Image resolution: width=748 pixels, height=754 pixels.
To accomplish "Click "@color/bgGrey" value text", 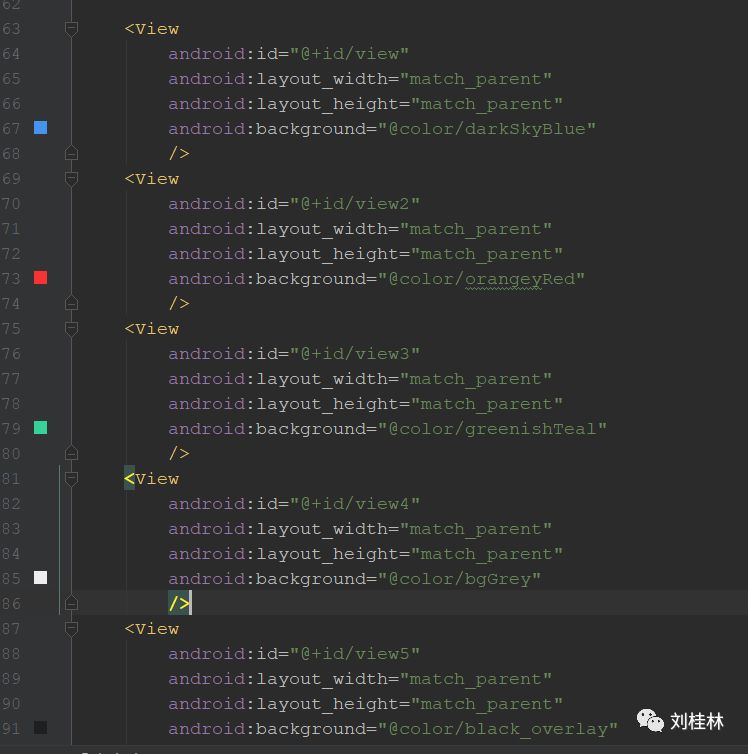I will click(x=460, y=579).
